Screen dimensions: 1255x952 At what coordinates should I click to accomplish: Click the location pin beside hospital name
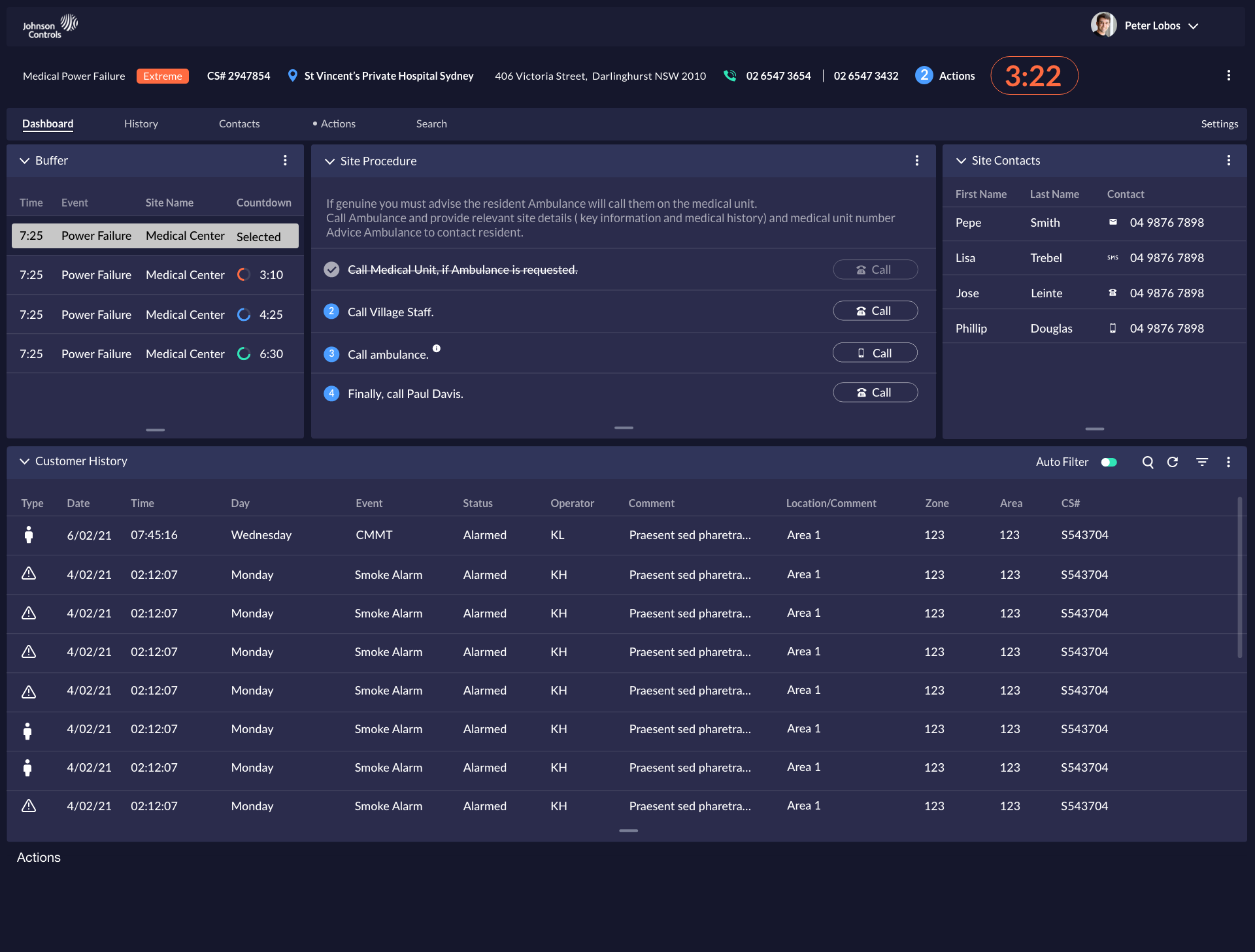coord(292,76)
